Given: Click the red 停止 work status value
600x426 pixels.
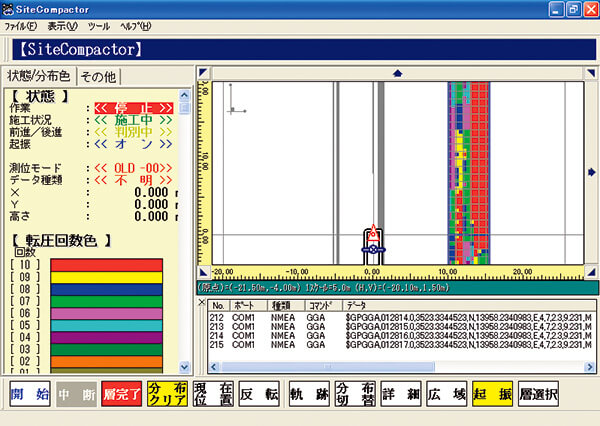Looking at the screenshot, I should point(134,108).
